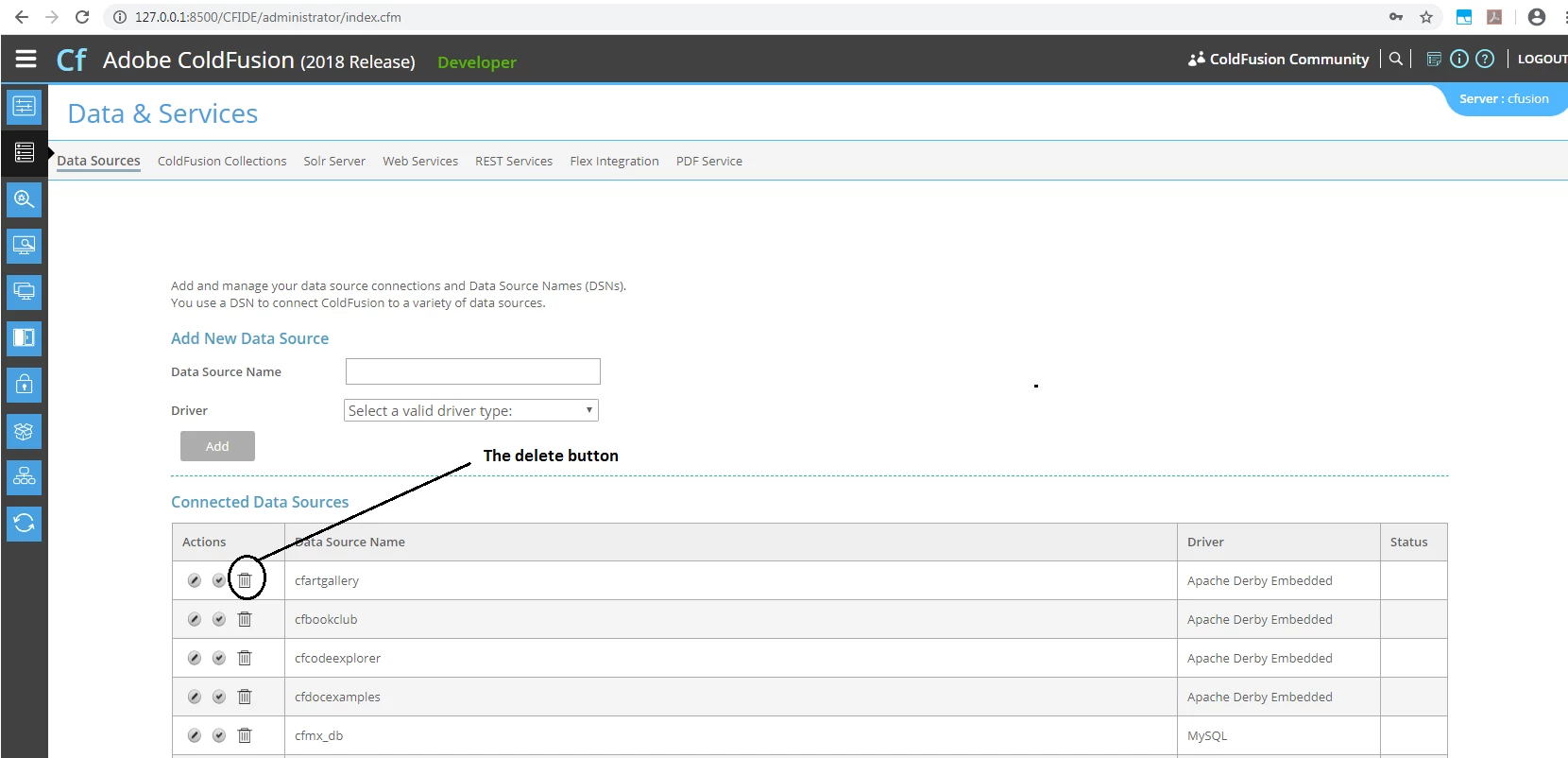Edit the cfbookclub data source
Screen dimensions: 1568x758
[195, 619]
